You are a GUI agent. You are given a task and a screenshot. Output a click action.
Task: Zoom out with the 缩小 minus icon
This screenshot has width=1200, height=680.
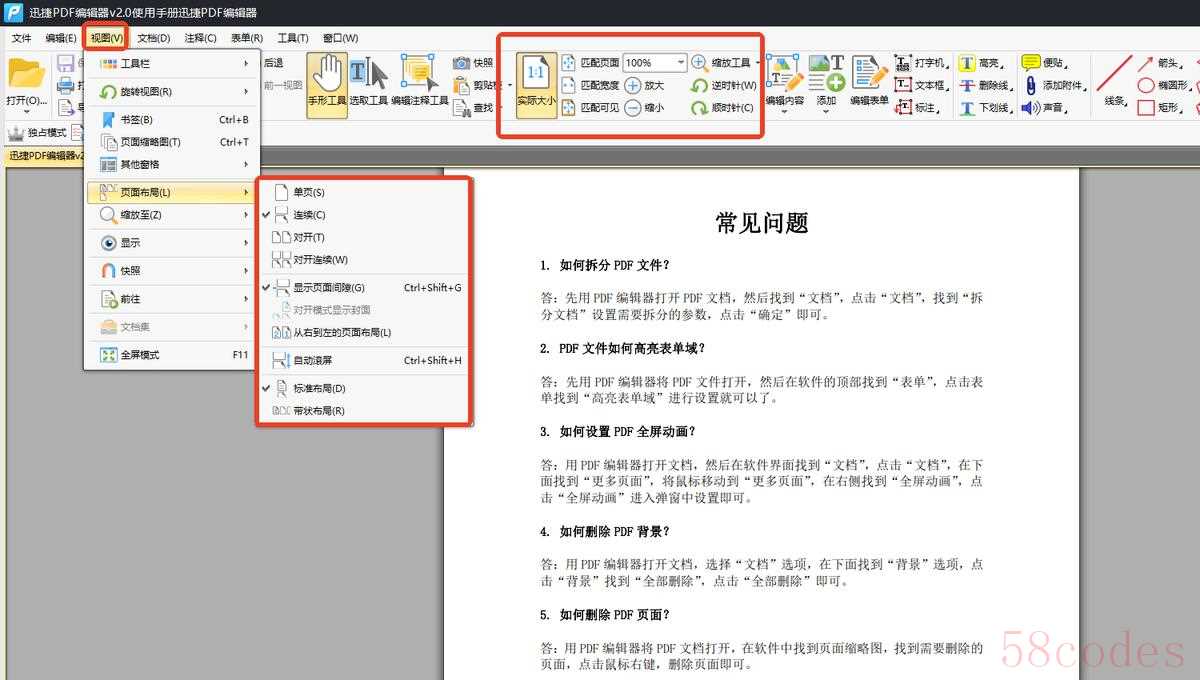(632, 107)
